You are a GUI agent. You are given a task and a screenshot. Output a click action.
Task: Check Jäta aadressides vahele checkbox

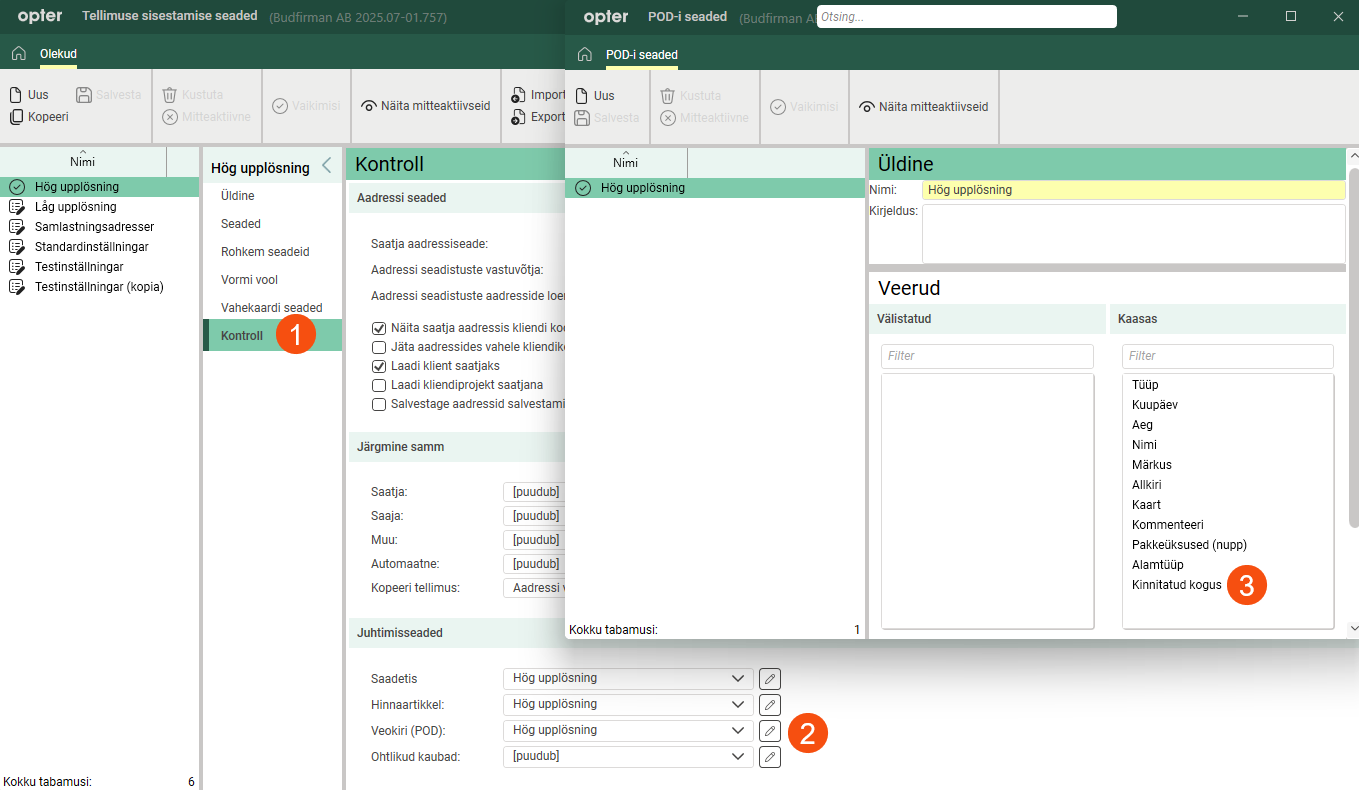(379, 347)
